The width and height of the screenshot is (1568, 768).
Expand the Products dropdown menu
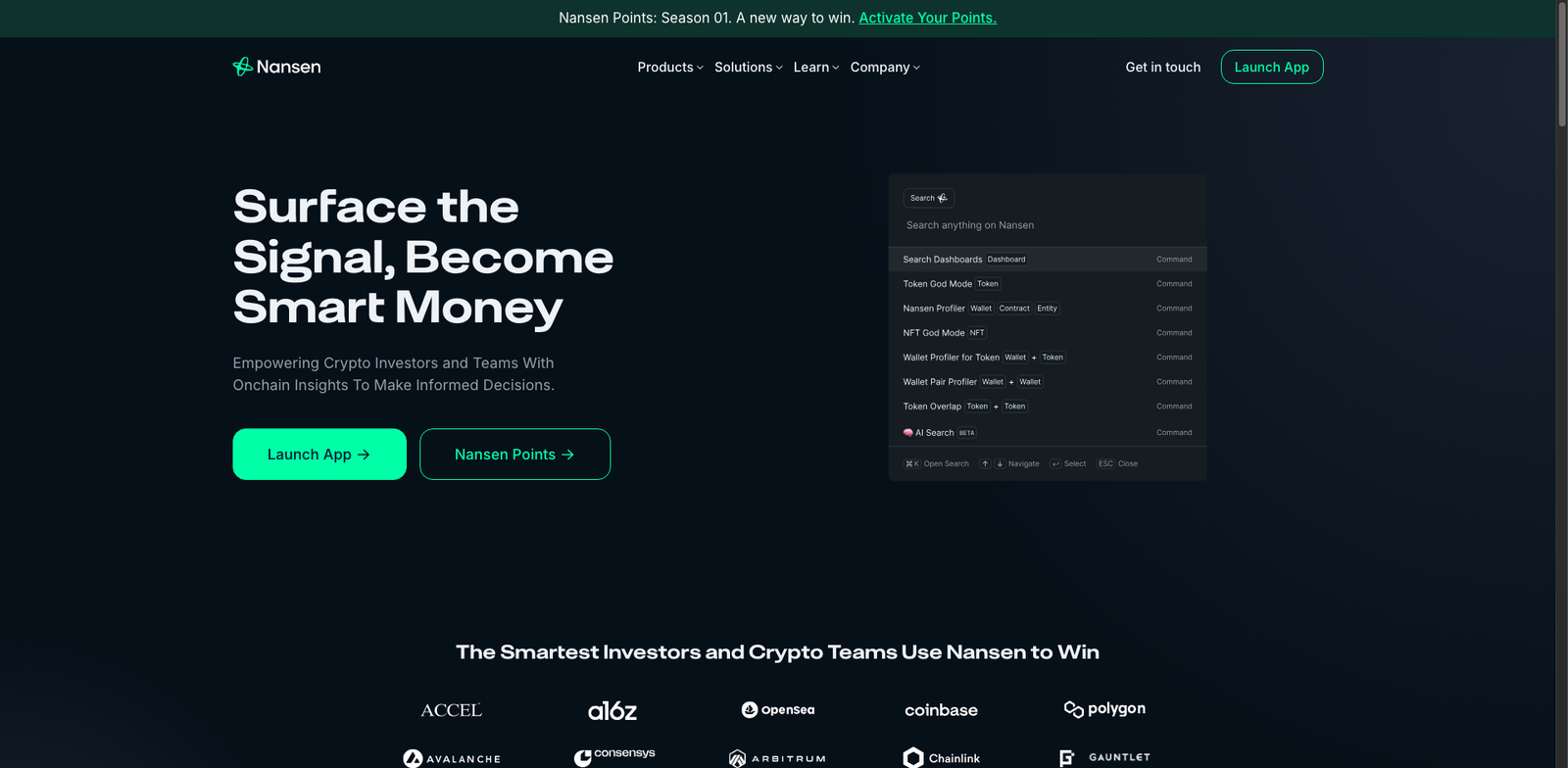tap(670, 68)
